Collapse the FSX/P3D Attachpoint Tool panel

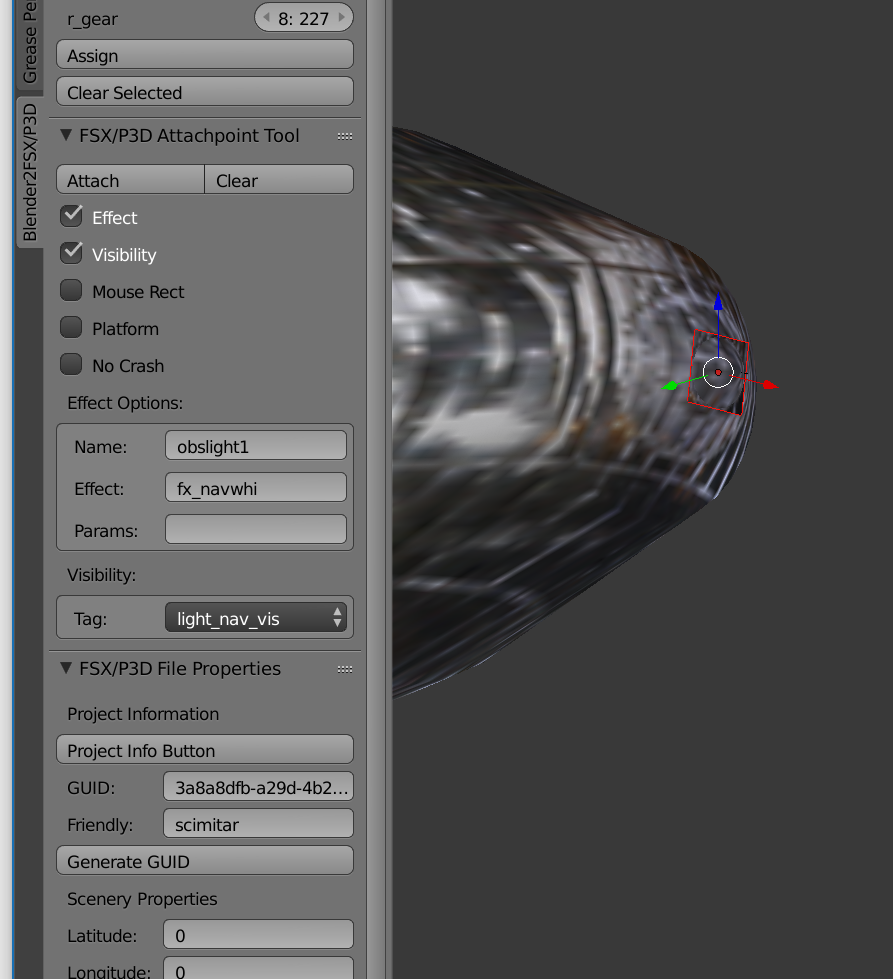[x=66, y=135]
